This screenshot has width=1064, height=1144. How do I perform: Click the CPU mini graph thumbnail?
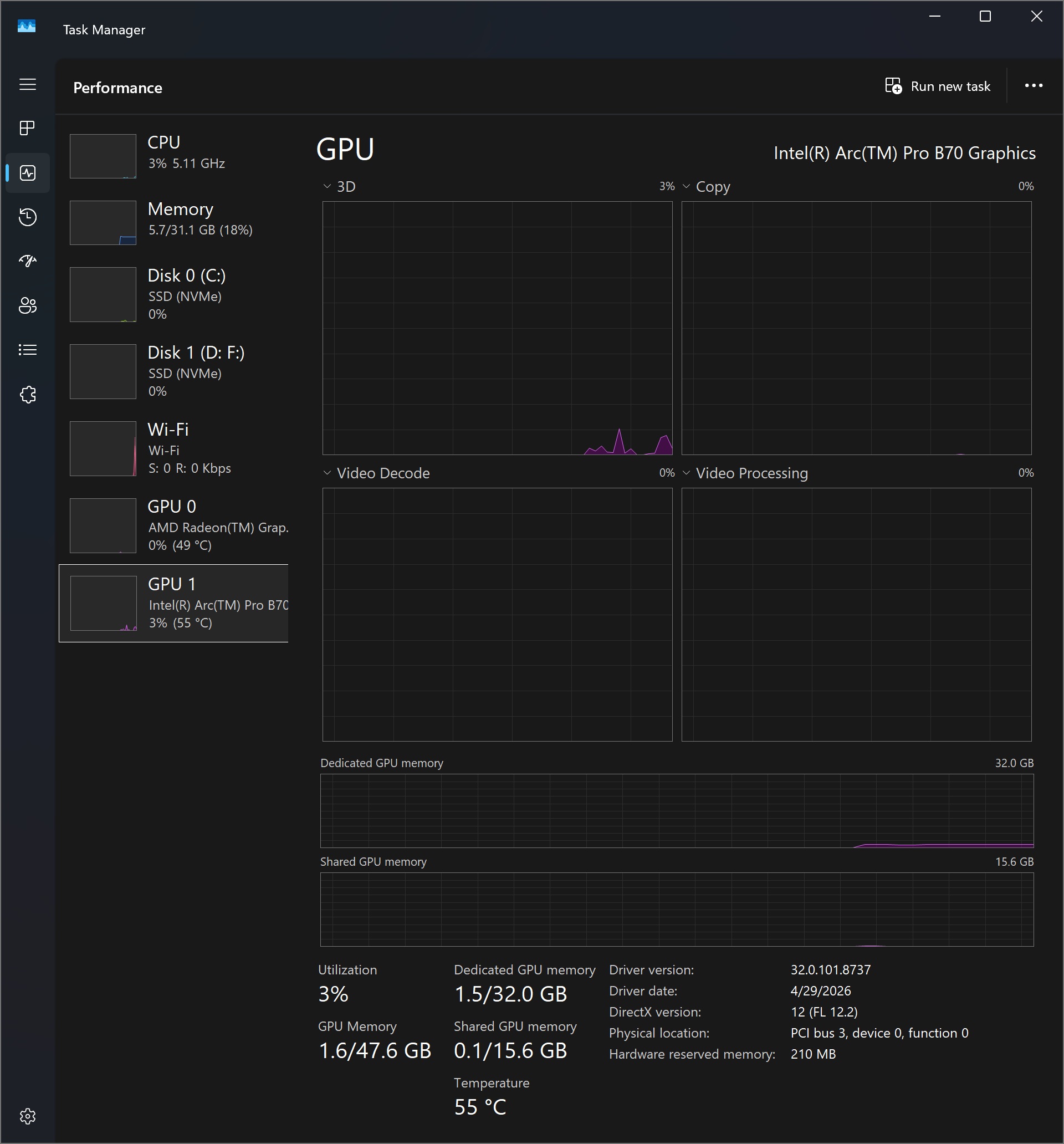tap(103, 156)
